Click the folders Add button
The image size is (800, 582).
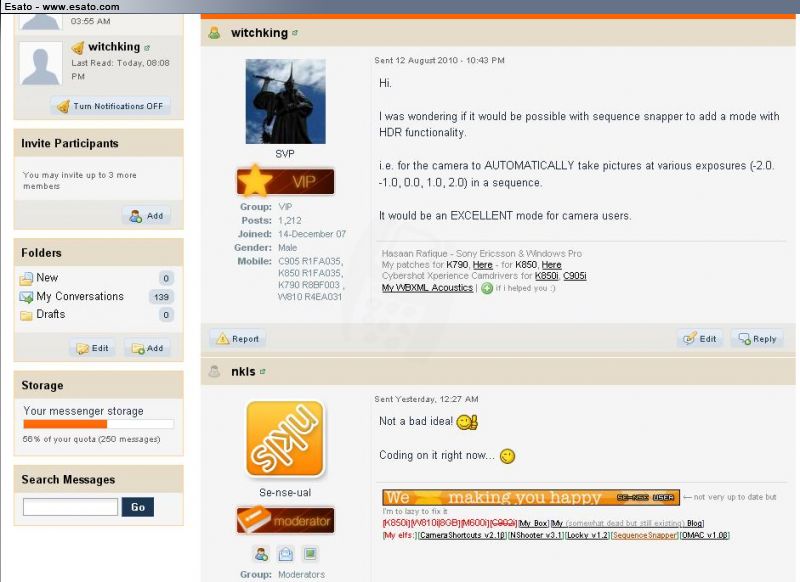point(147,348)
